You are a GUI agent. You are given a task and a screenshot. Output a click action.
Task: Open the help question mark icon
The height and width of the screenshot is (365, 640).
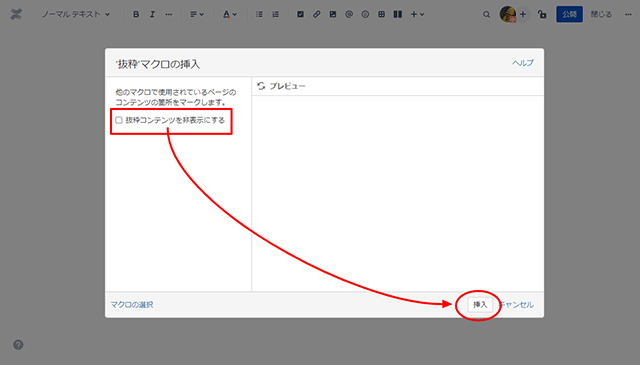(18, 345)
